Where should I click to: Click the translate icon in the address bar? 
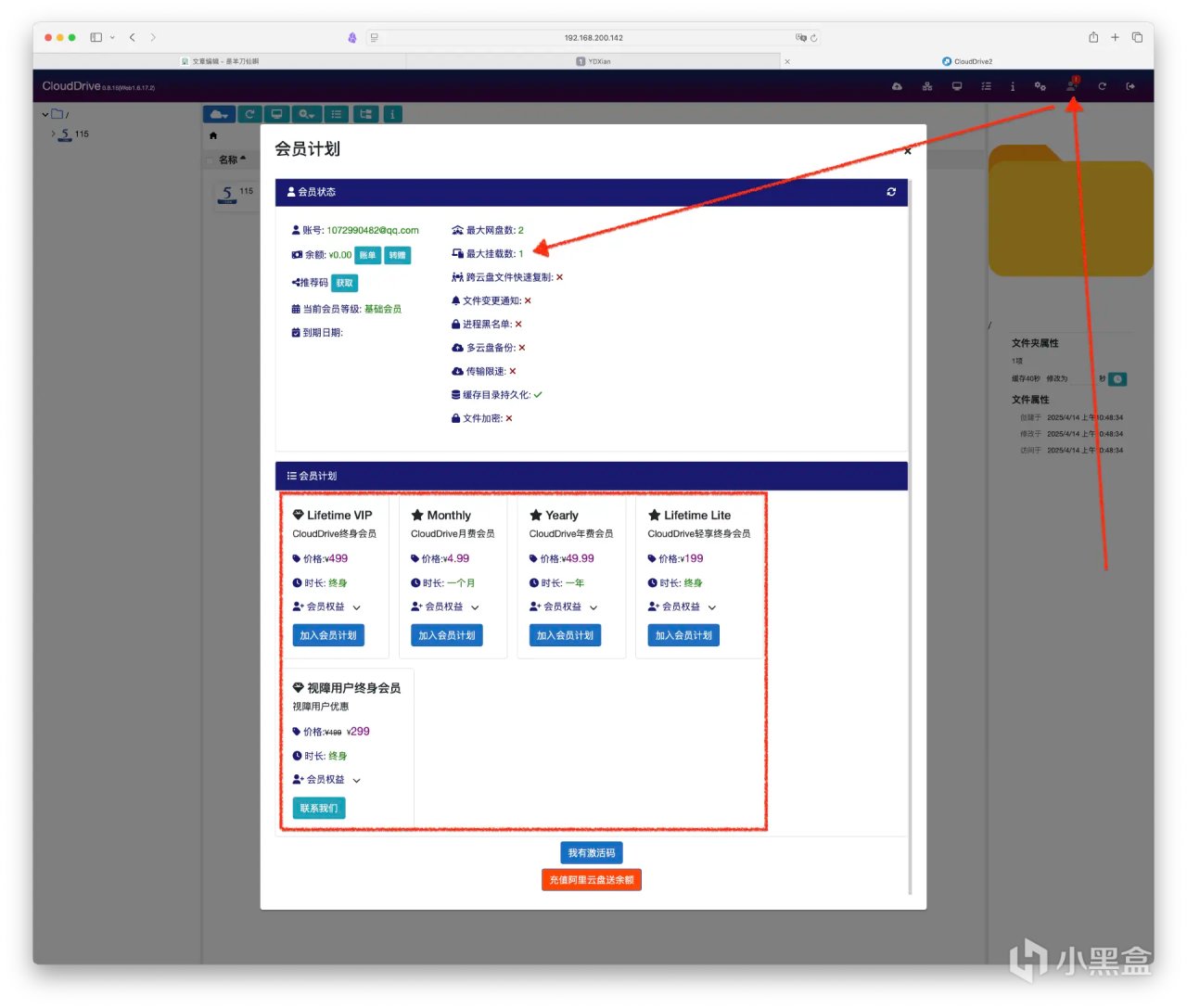click(x=800, y=38)
